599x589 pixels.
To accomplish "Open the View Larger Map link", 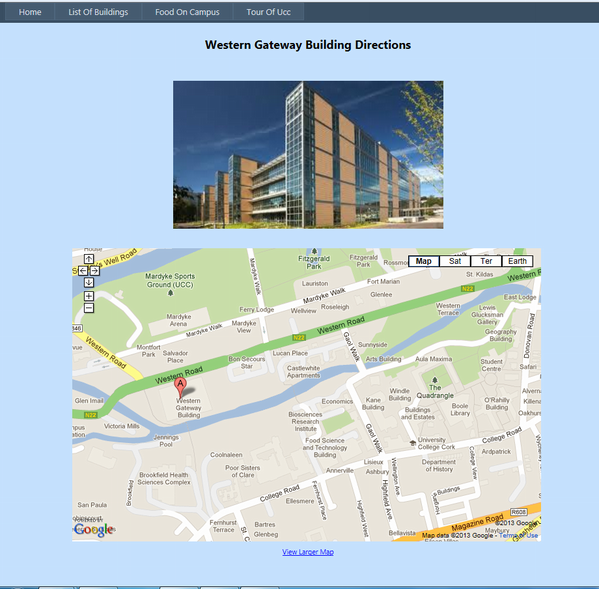I will pyautogui.click(x=308, y=552).
